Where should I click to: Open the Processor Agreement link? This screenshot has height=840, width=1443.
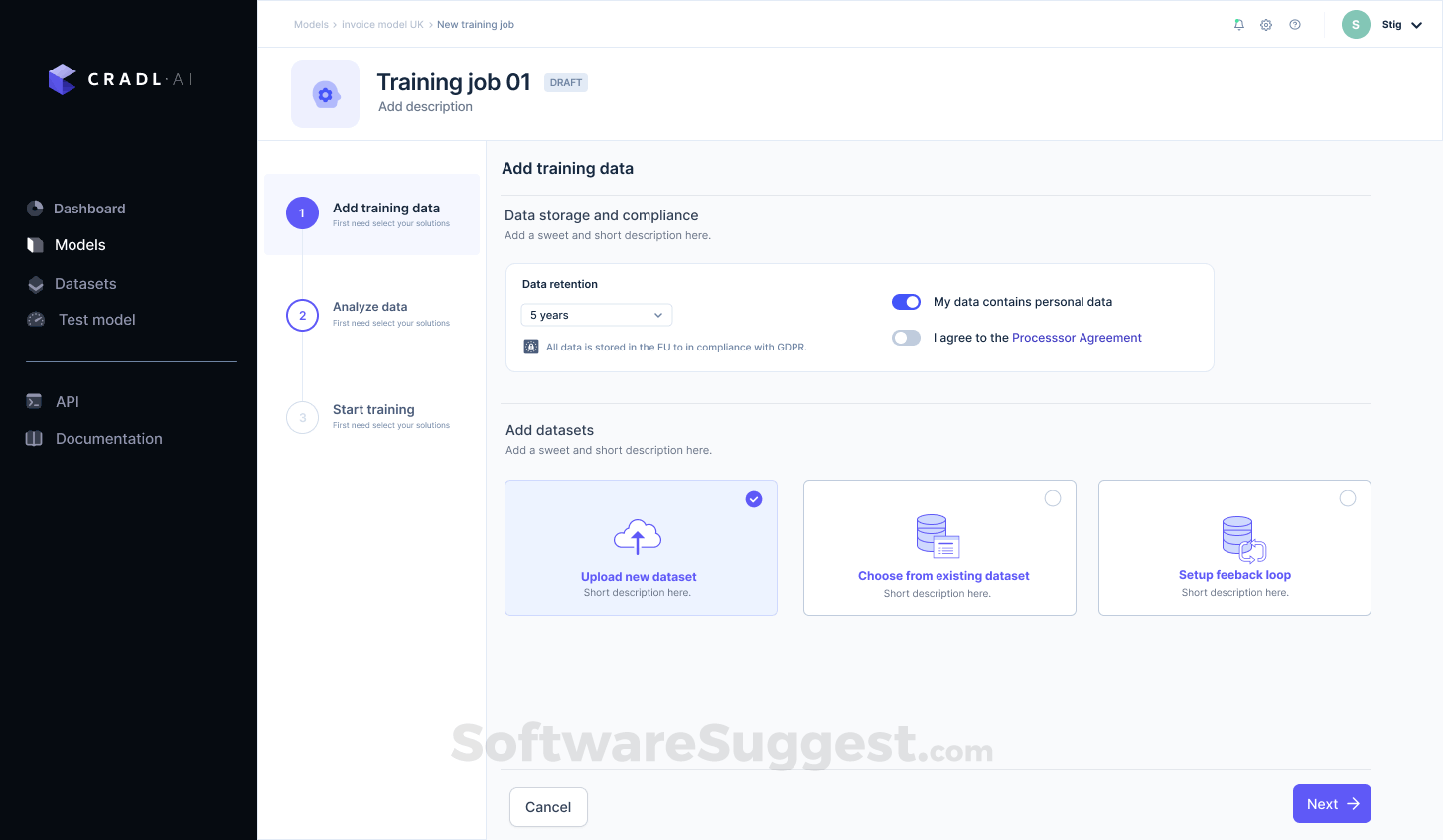[x=1077, y=337]
